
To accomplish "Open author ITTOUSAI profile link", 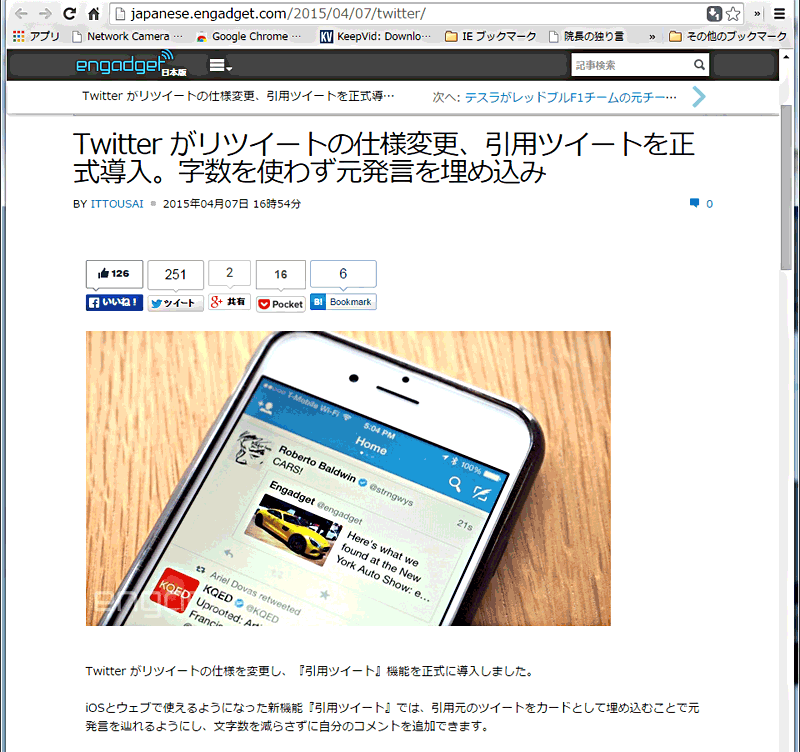I will pyautogui.click(x=117, y=204).
